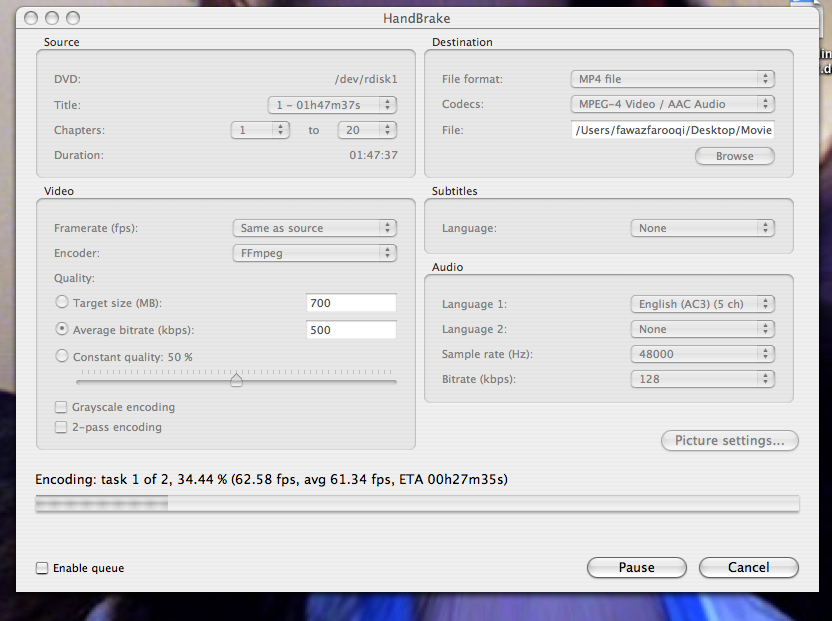Viewport: 832px width, 621px height.
Task: Open the Subtitles Language dropdown set to None
Action: pyautogui.click(x=703, y=228)
